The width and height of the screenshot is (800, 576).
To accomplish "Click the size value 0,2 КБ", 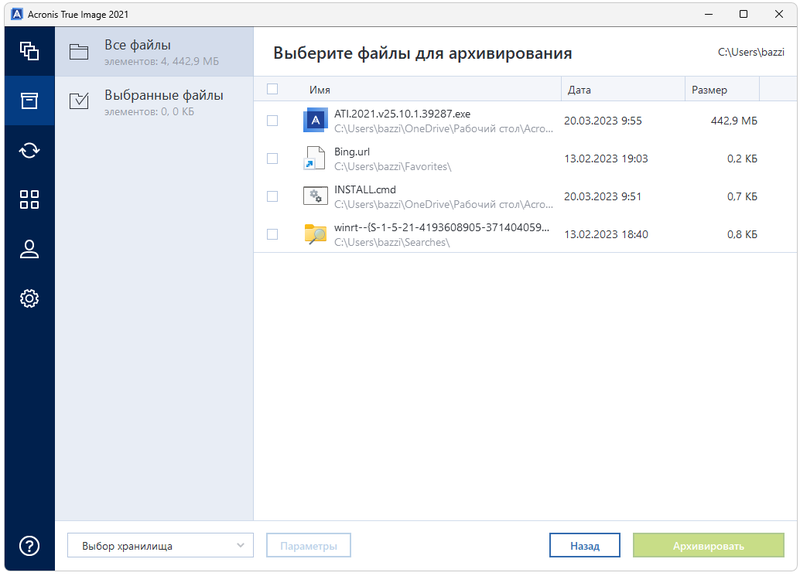I will click(x=742, y=159).
